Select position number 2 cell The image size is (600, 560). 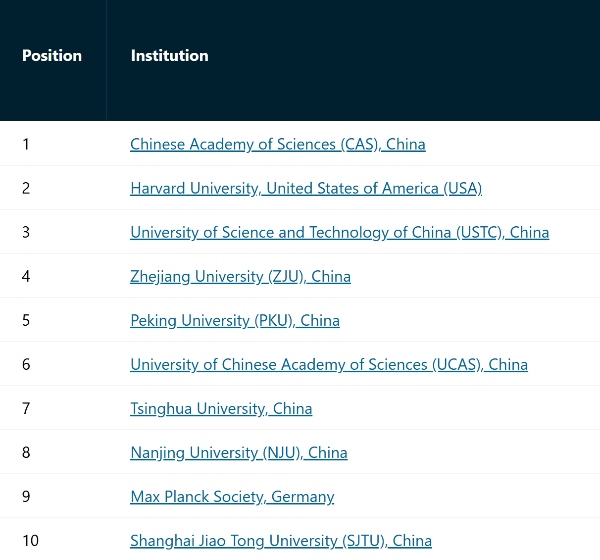pos(53,188)
